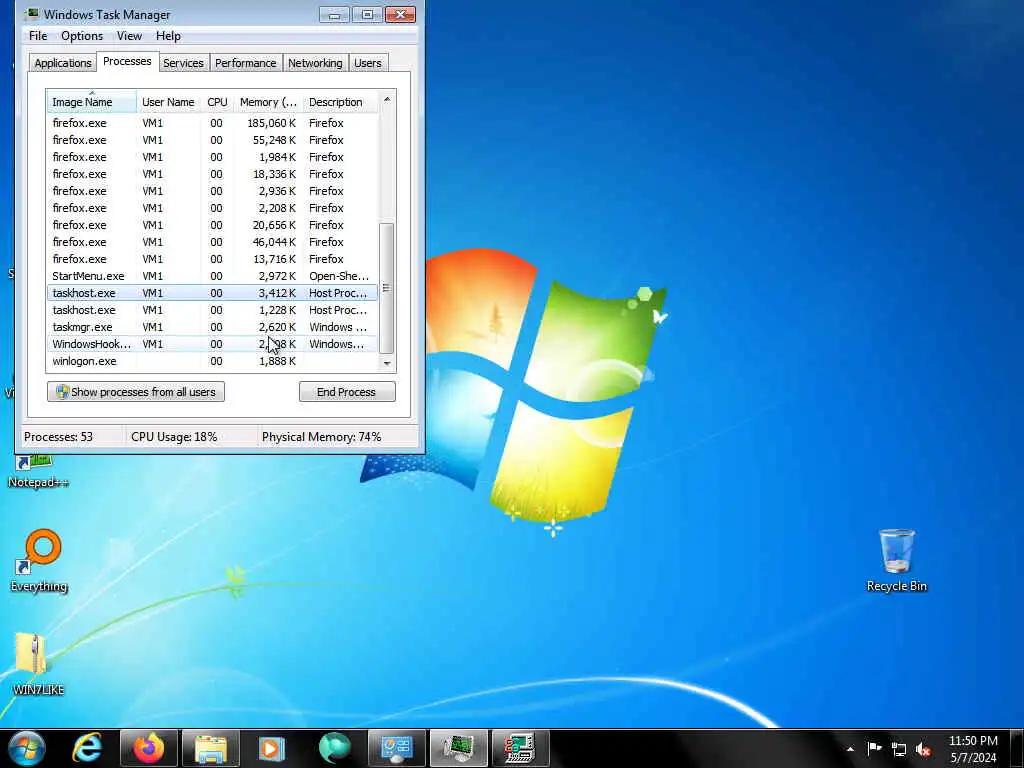
Task: Select the firefox.exe row using 2,936 K
Action: (213, 191)
